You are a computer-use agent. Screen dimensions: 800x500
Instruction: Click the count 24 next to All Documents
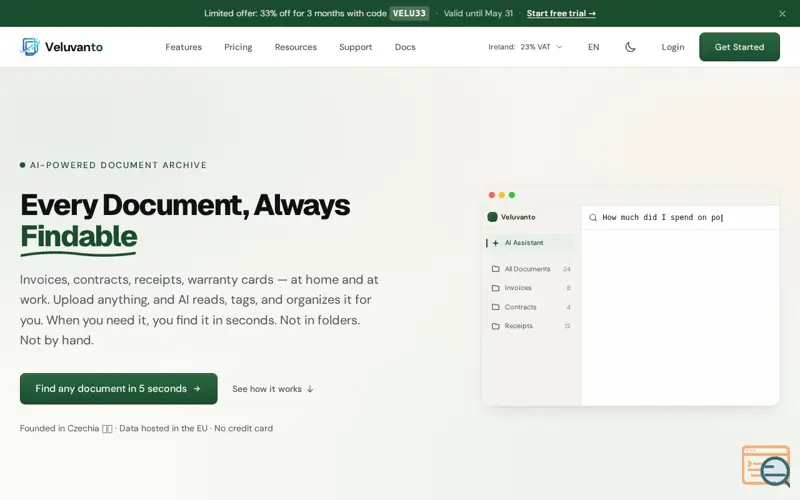click(x=567, y=269)
